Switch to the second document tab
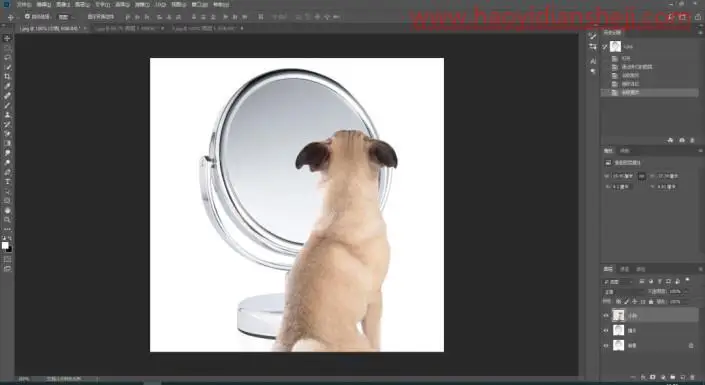This screenshot has height=385, width=705. click(x=129, y=28)
